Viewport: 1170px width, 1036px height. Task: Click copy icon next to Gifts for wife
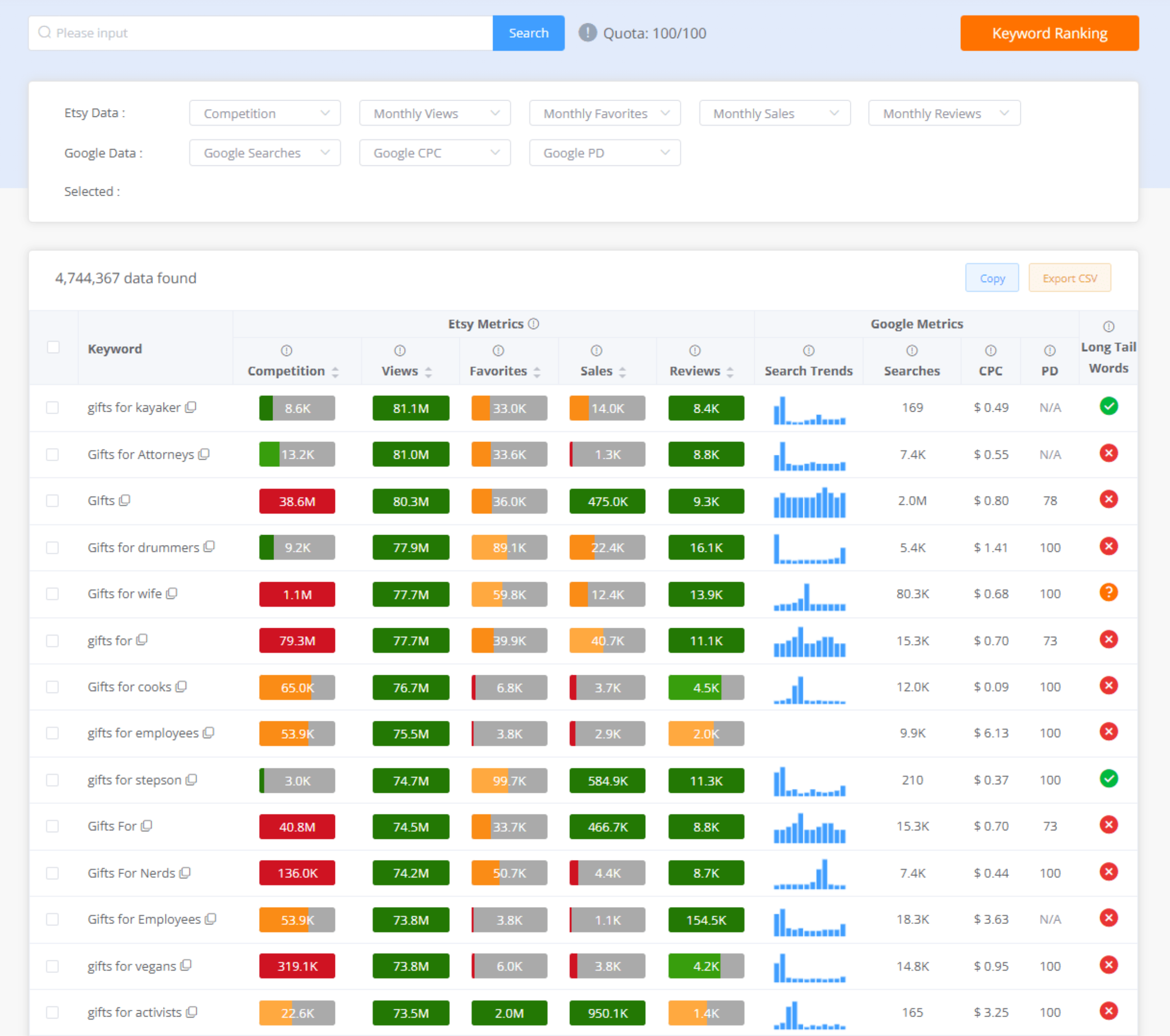(172, 594)
